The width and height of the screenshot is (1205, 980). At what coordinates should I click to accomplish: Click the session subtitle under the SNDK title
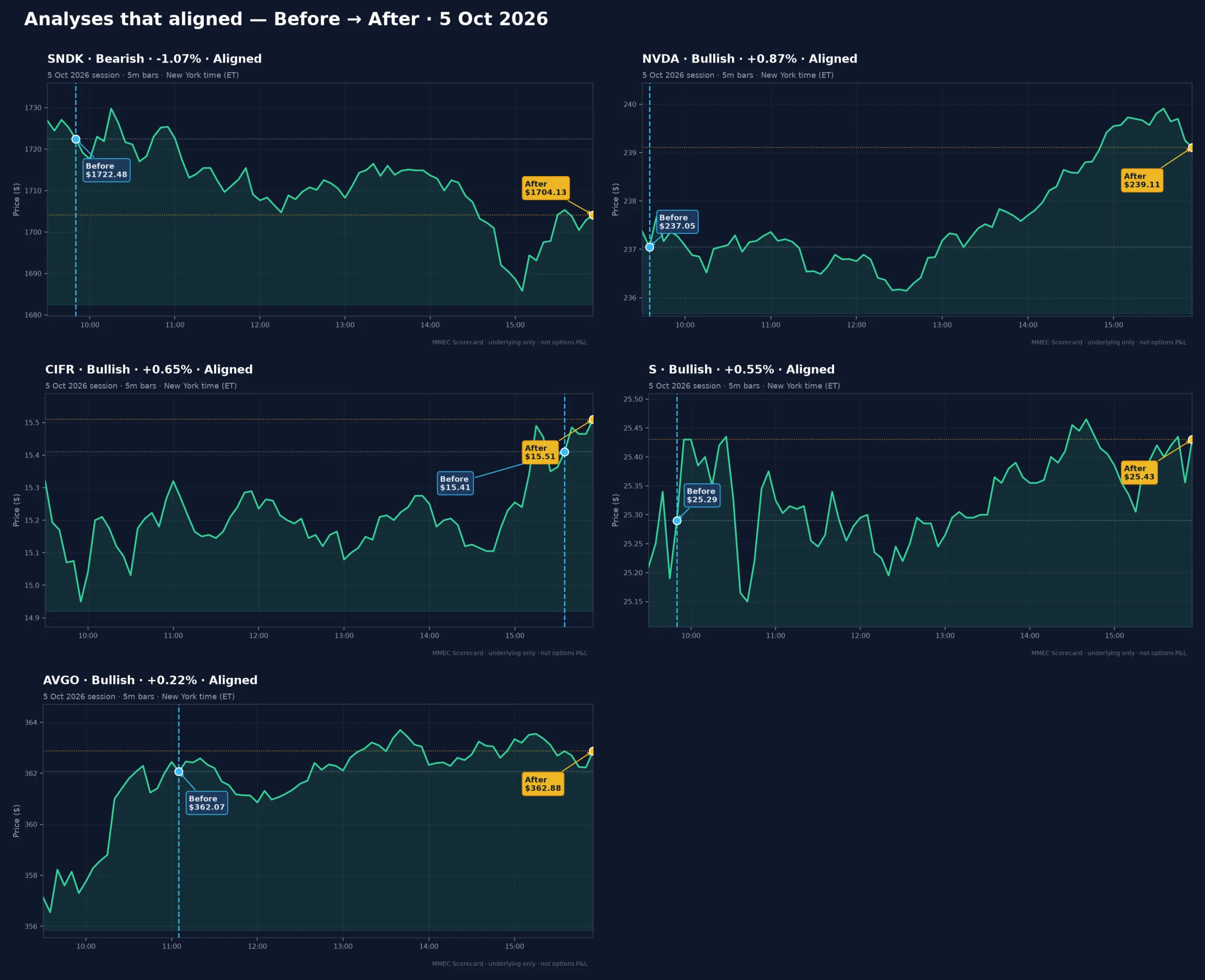tap(144, 75)
